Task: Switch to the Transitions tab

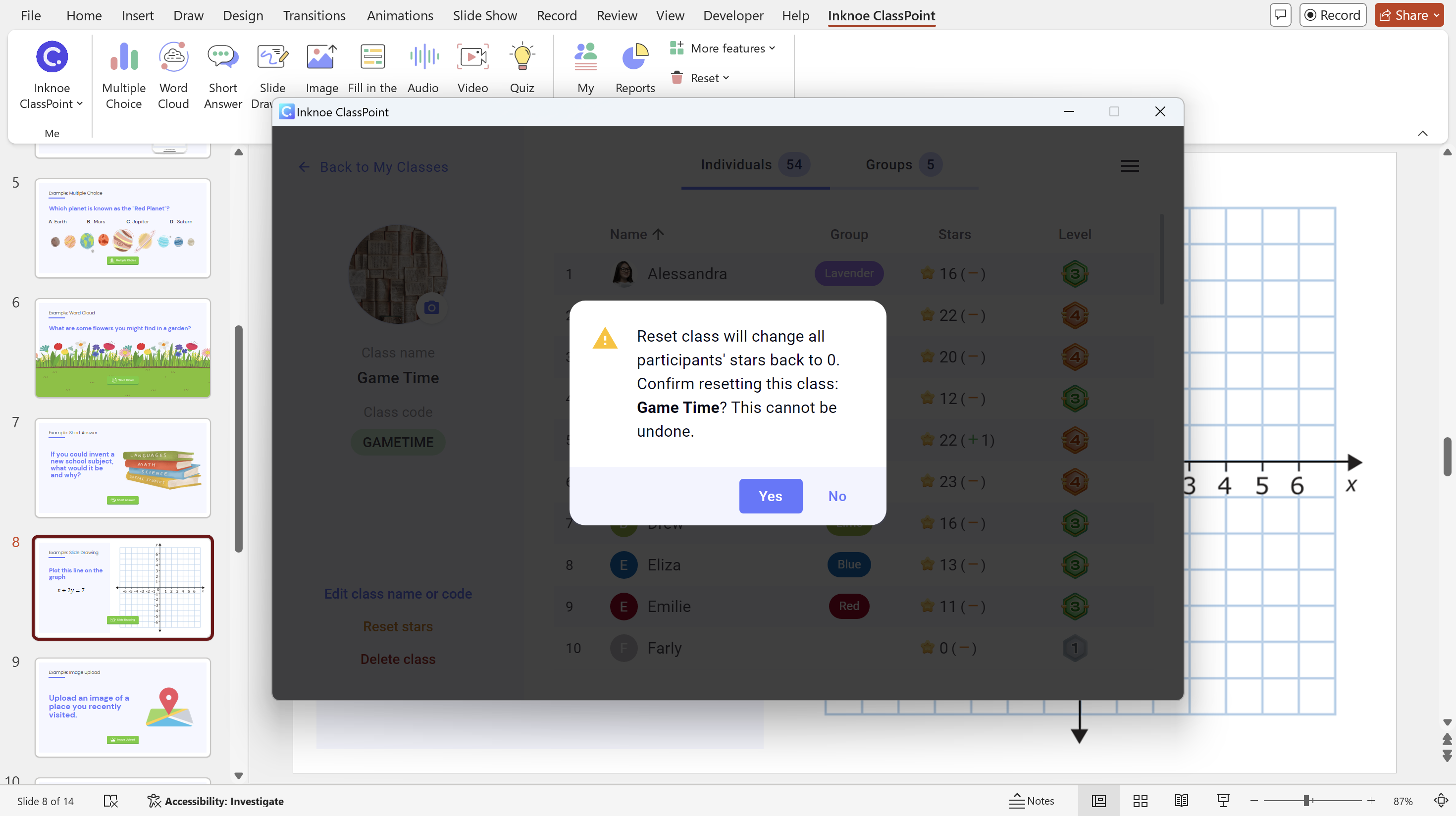Action: tap(314, 15)
